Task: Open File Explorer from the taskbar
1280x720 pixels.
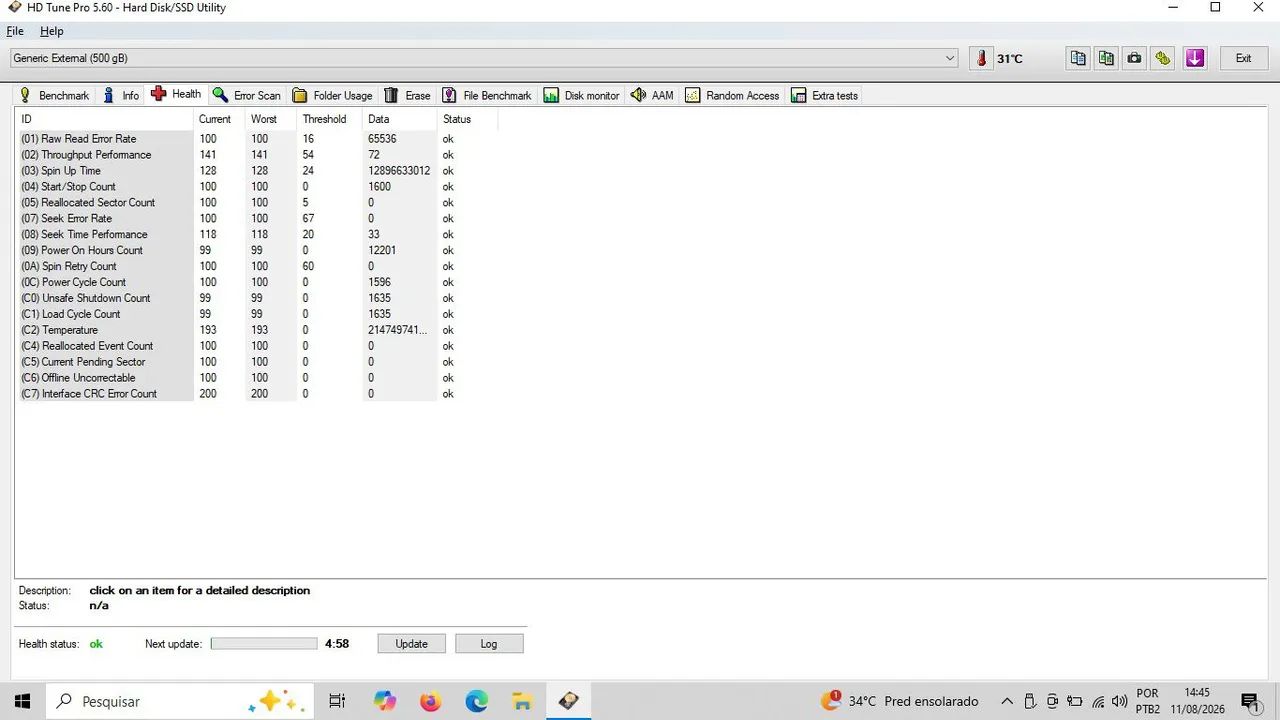Action: coord(522,701)
